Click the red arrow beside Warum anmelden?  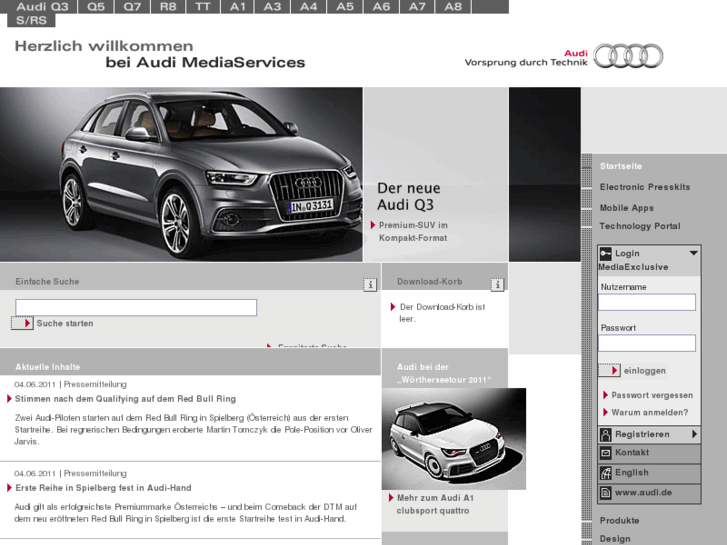pos(605,412)
